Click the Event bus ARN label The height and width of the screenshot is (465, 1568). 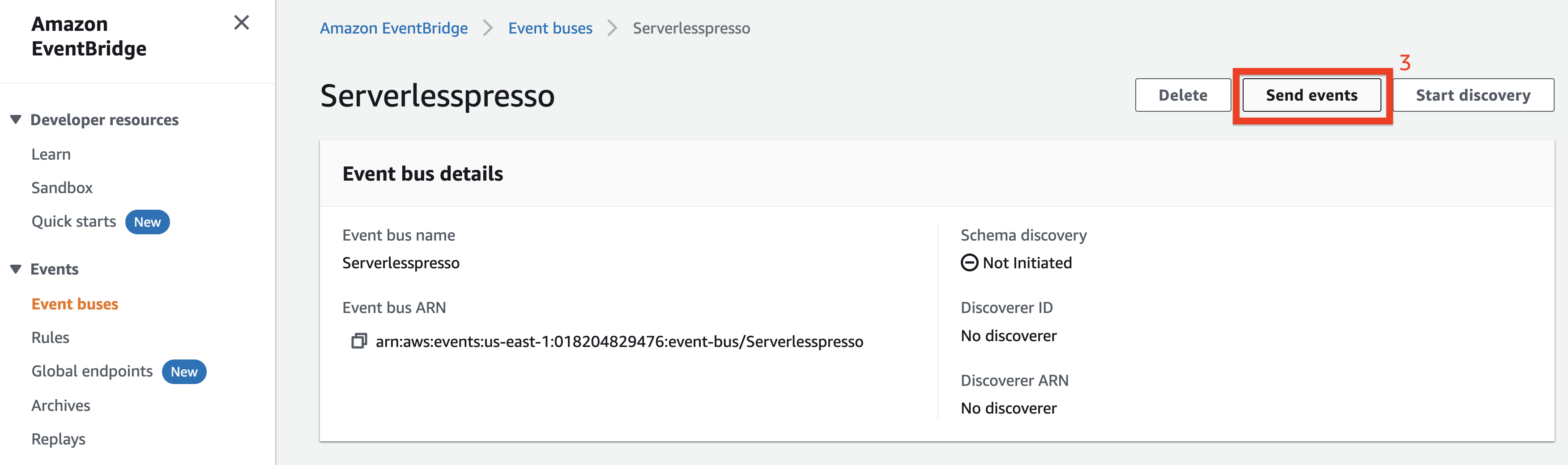click(394, 308)
